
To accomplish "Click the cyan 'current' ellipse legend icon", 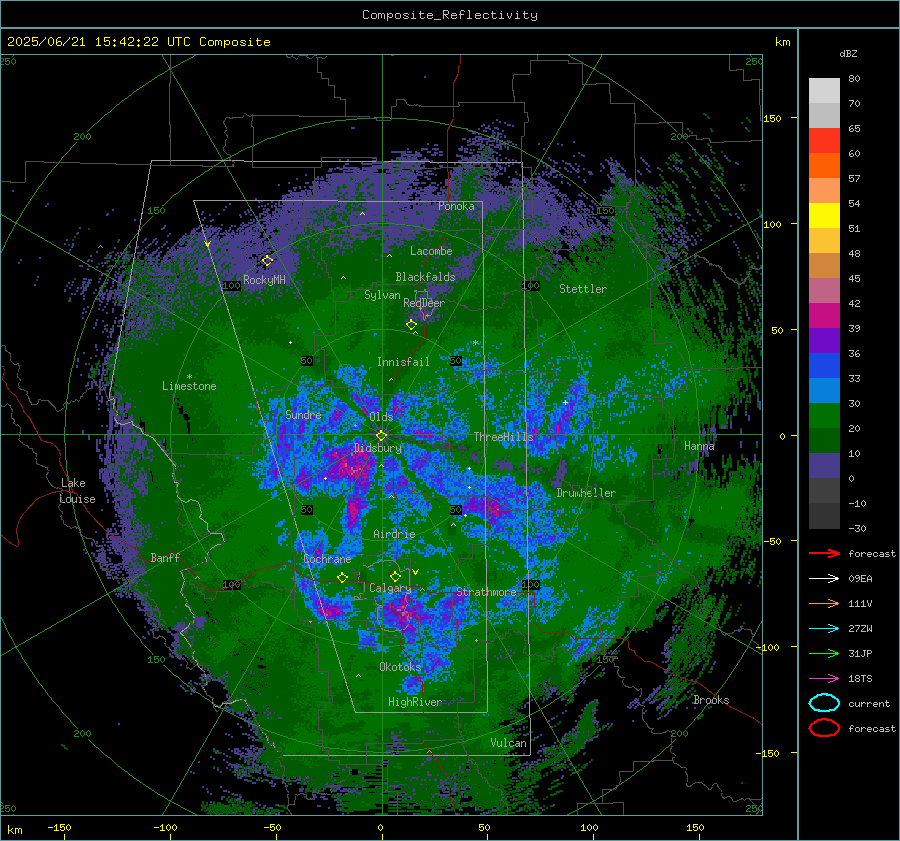I will coord(824,703).
